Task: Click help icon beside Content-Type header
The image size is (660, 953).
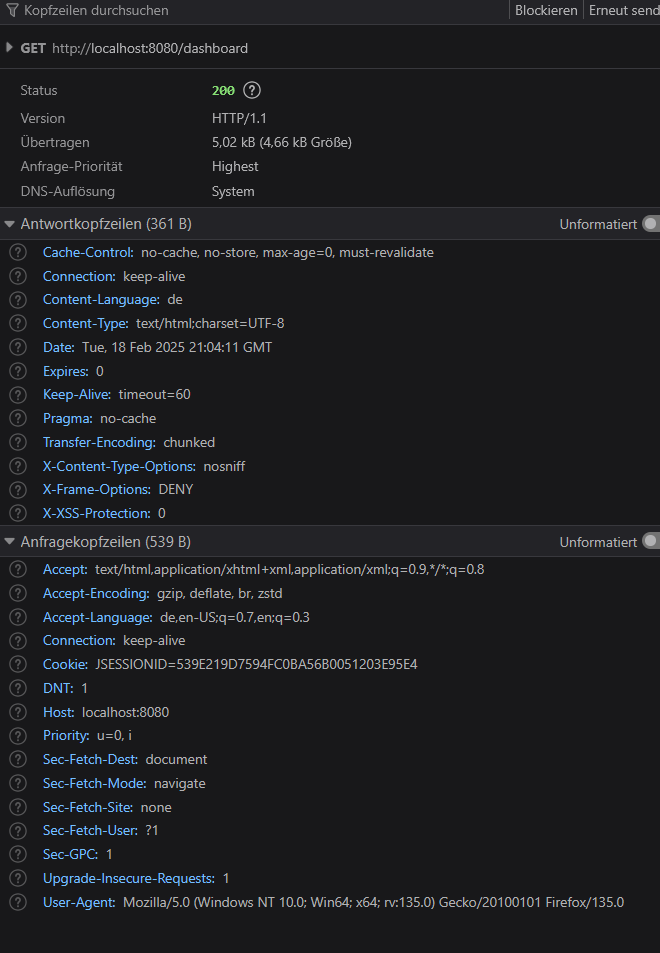Action: (x=18, y=323)
